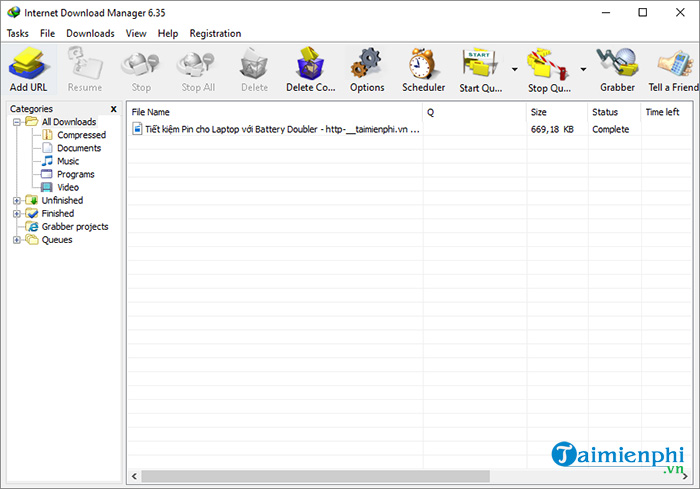Select the Grabber projects label
The image size is (700, 489).
coord(75,226)
